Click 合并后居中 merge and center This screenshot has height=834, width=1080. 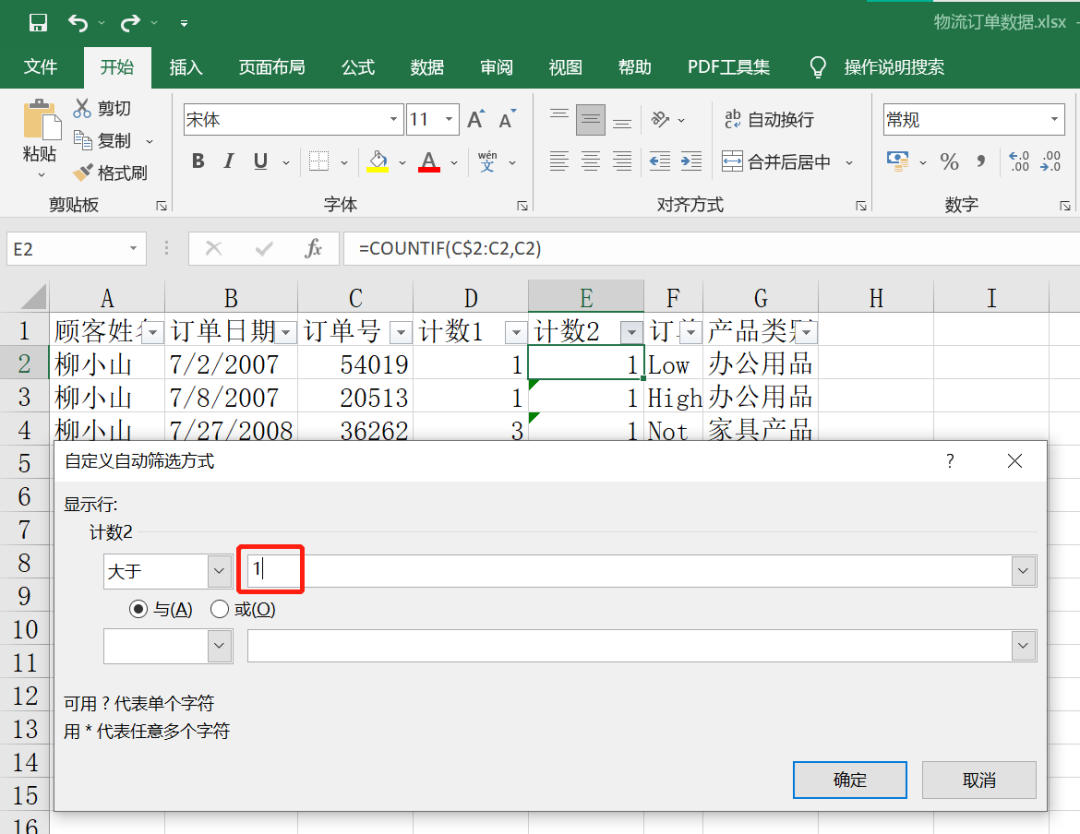[x=776, y=162]
